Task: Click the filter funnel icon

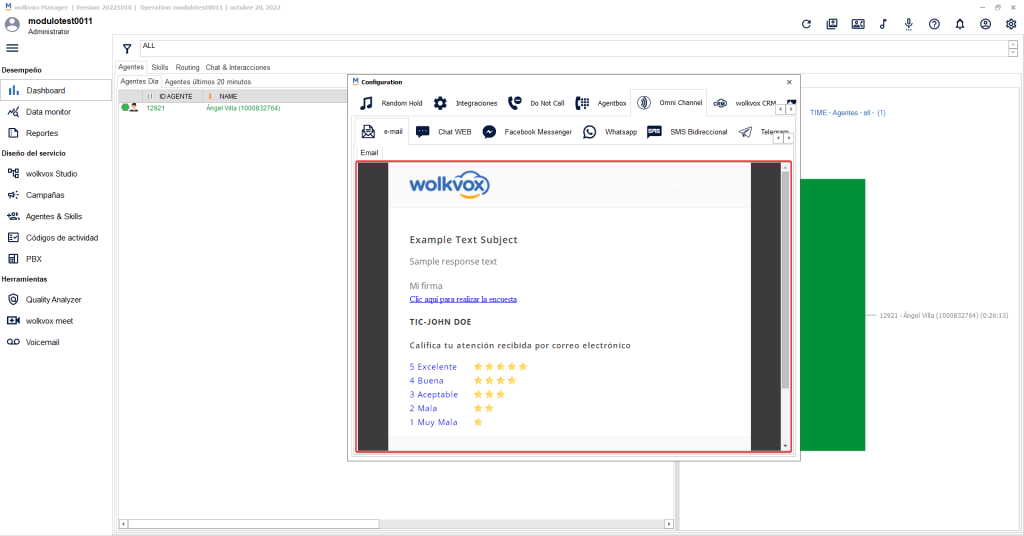Action: click(127, 48)
